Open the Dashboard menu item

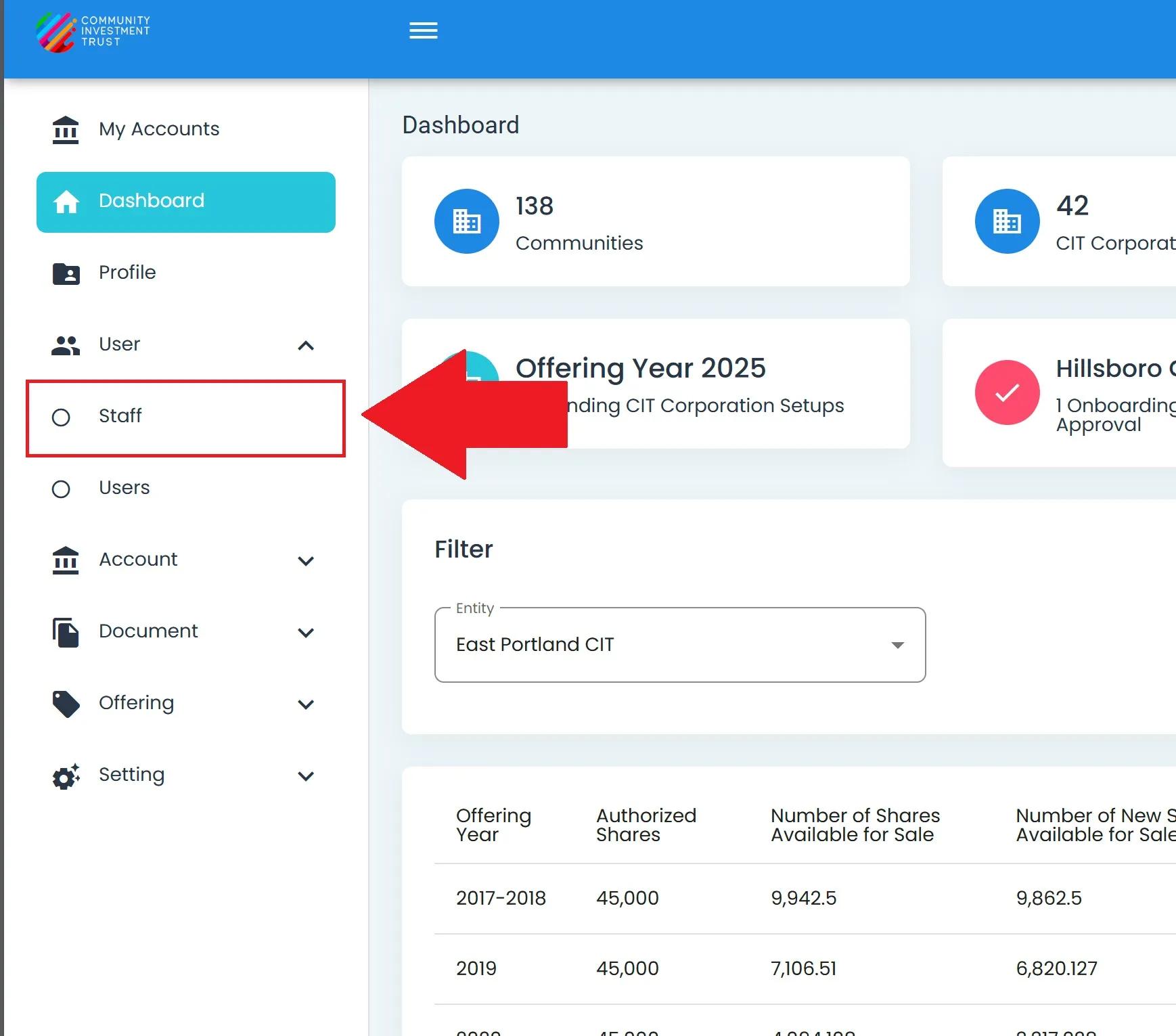[x=185, y=202]
